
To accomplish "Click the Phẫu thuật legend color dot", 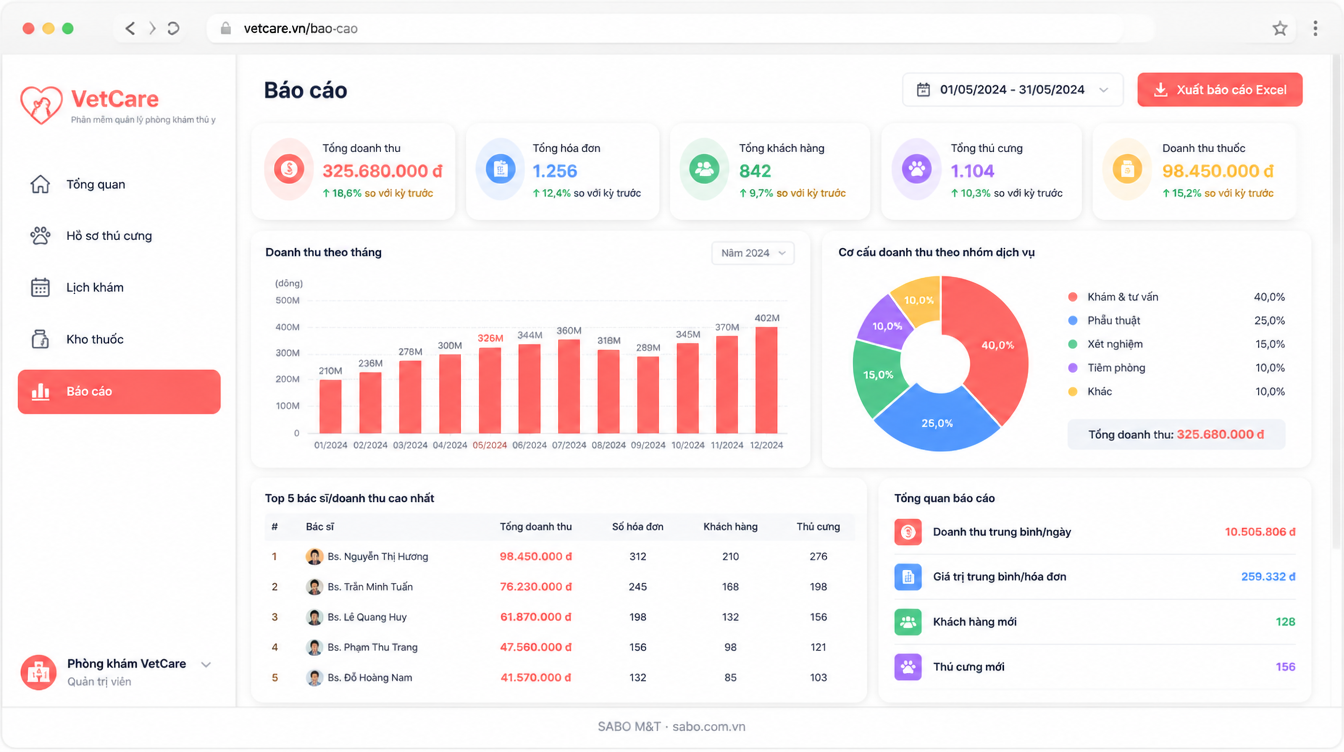I will point(1073,321).
